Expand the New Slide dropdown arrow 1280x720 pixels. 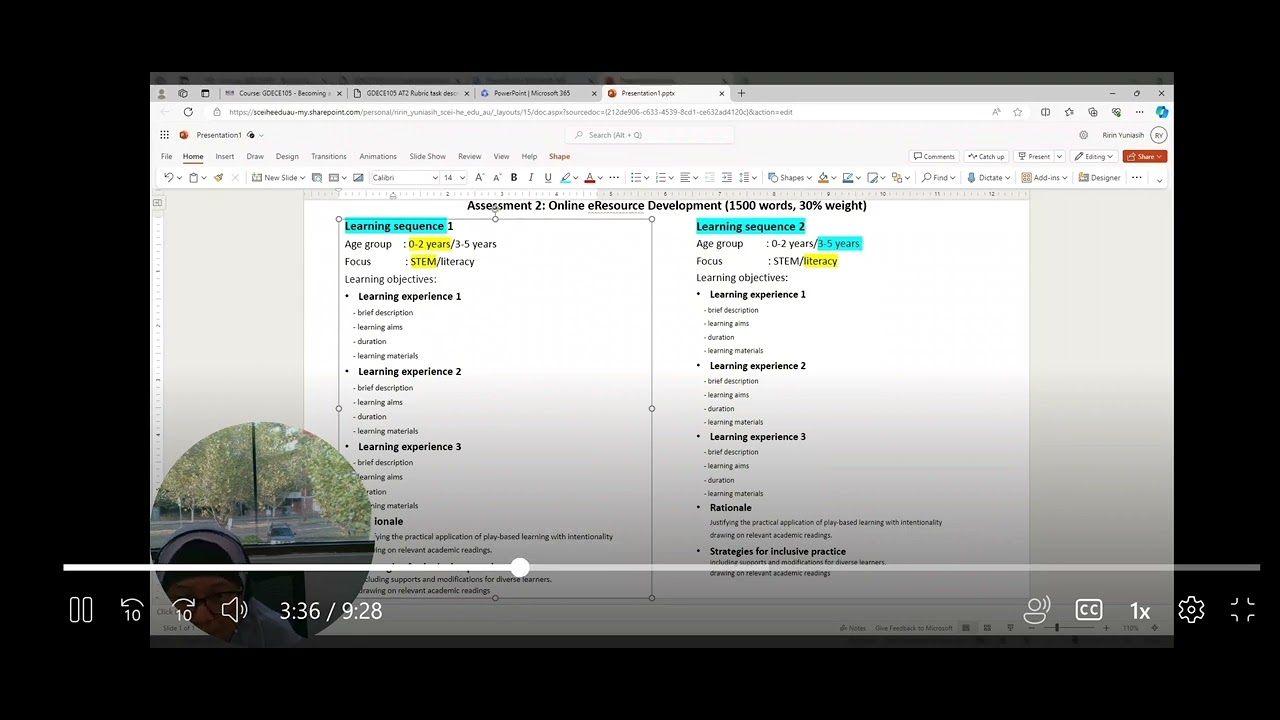coord(303,178)
